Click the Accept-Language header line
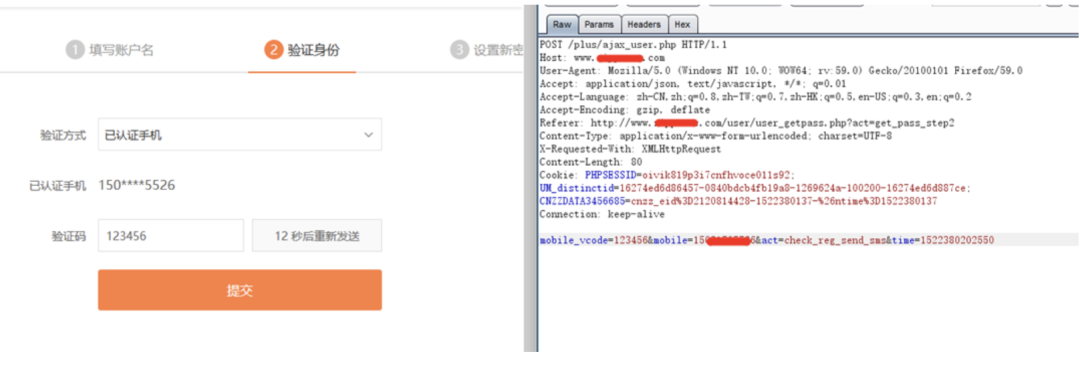The image size is (1080, 372). [756, 97]
